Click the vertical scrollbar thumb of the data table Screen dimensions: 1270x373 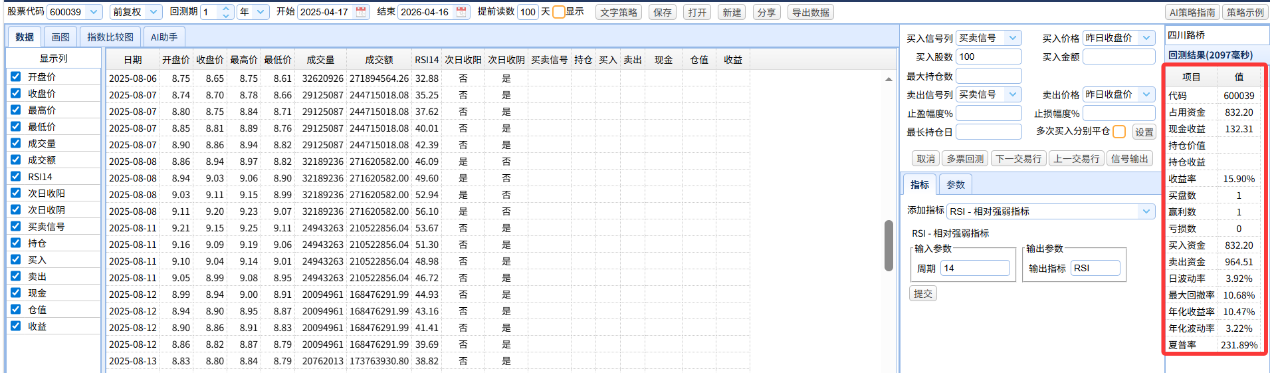(889, 245)
